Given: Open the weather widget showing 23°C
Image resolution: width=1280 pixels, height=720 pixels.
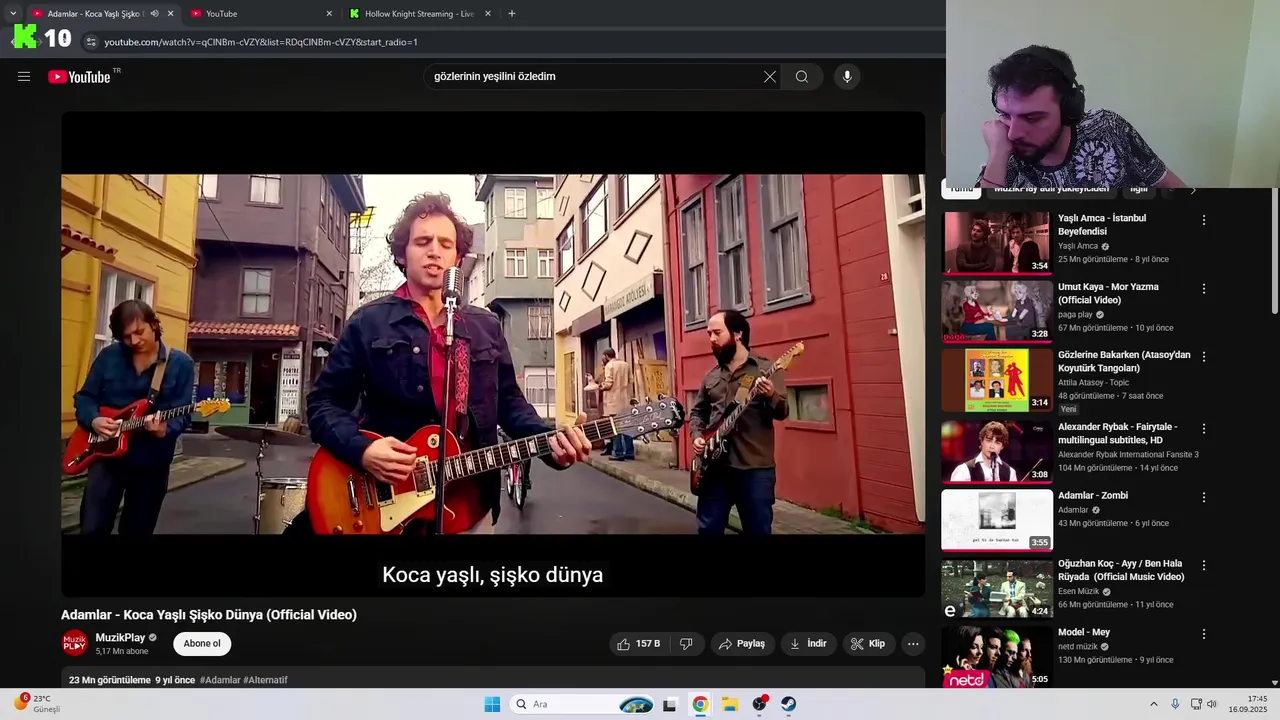Looking at the screenshot, I should (x=36, y=704).
